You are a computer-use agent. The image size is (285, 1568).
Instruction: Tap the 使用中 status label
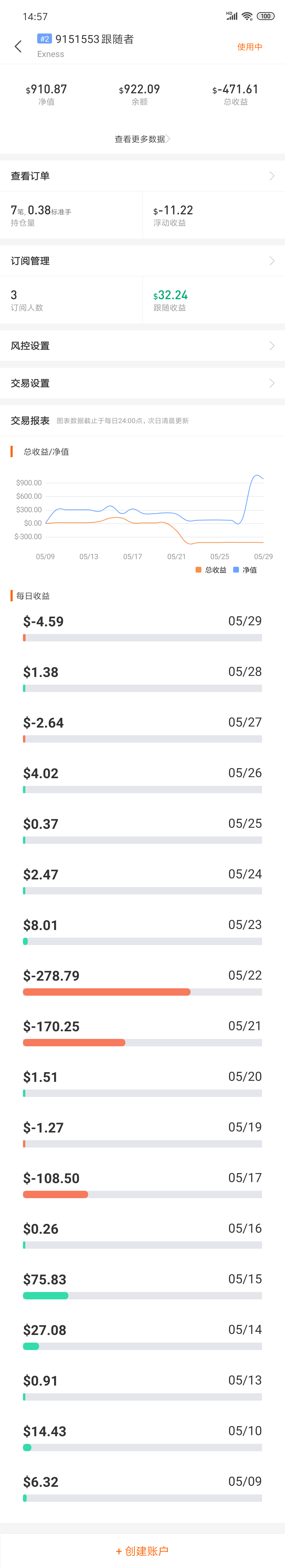(250, 47)
